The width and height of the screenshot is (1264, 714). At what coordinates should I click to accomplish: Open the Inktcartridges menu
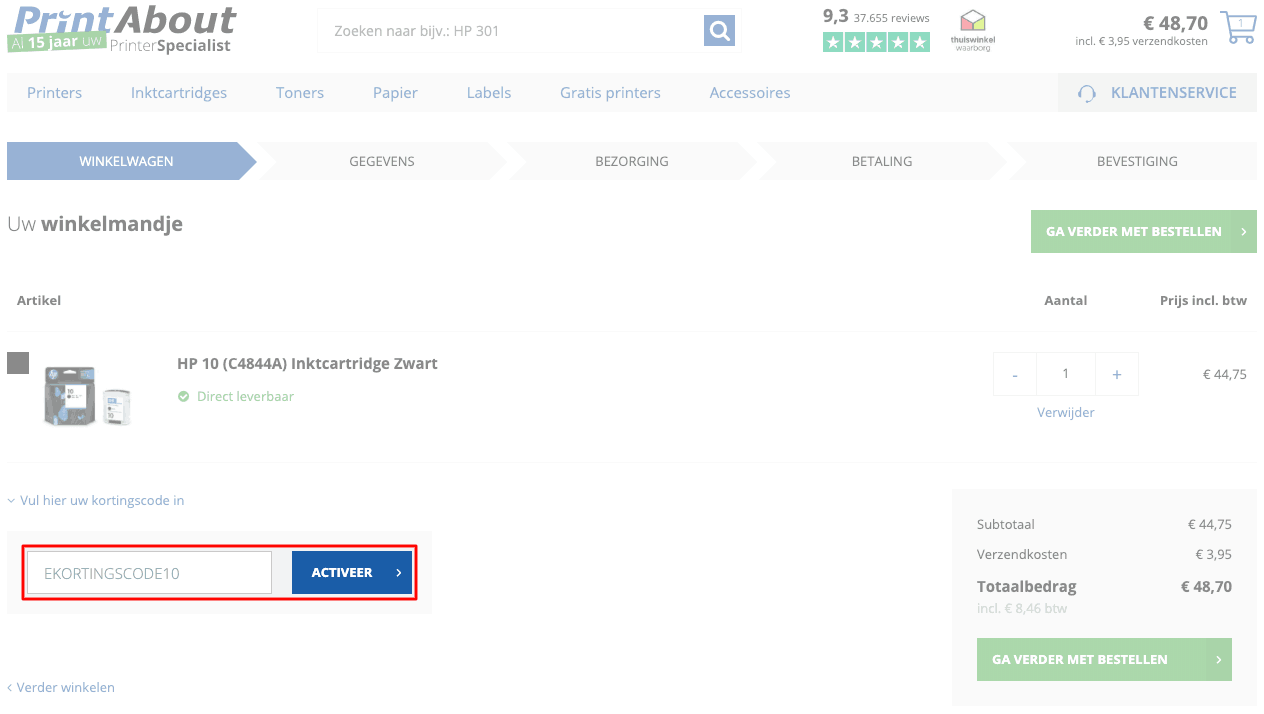click(x=179, y=92)
